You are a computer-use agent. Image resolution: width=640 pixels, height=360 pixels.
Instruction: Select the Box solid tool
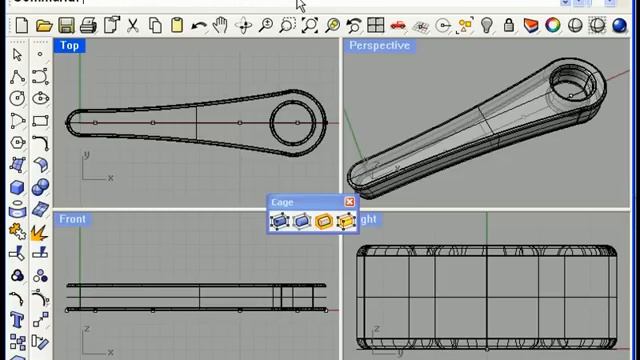(17, 187)
